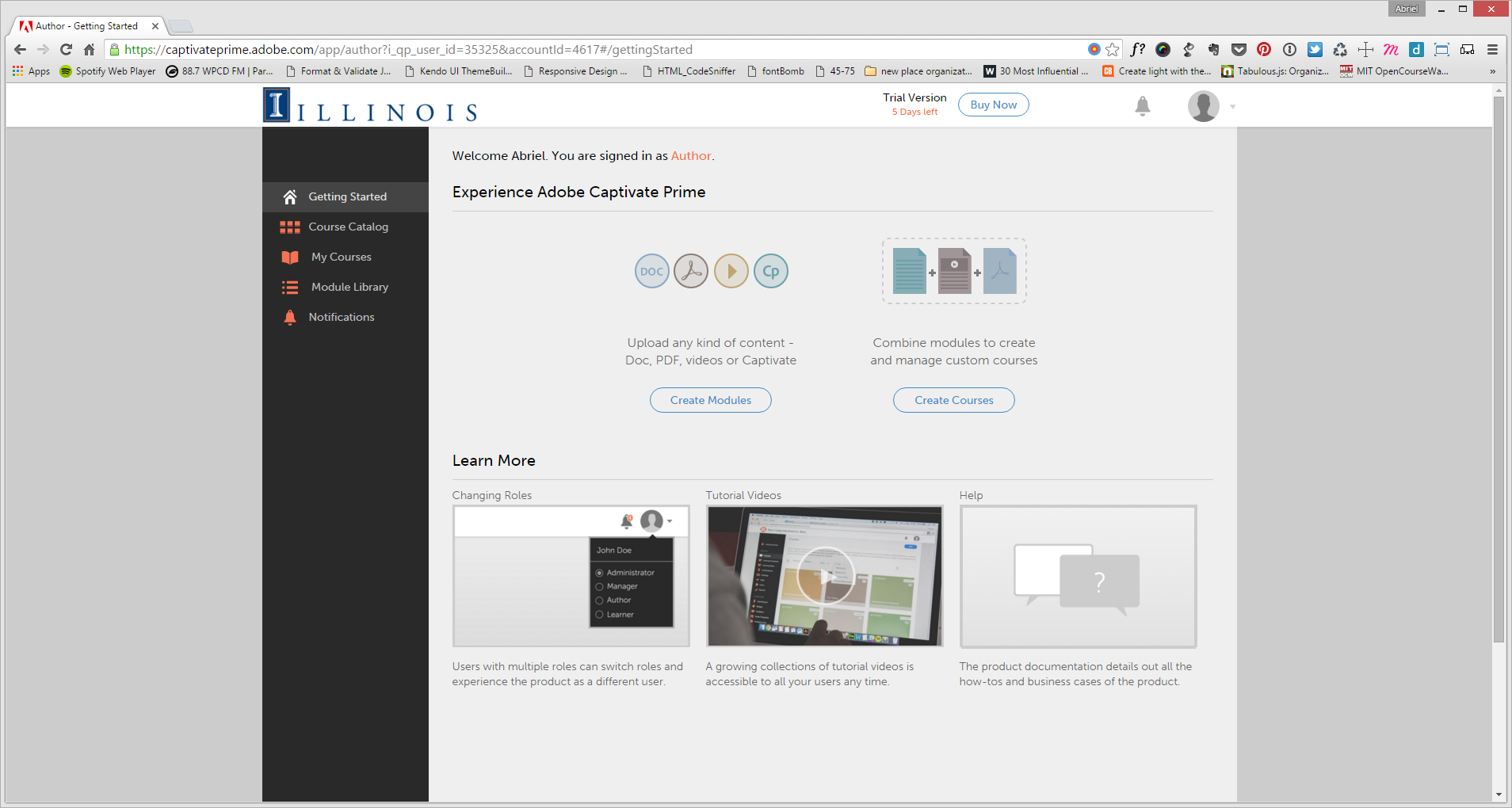1512x808 pixels.
Task: Click the pink m extension icon
Action: (x=1391, y=49)
